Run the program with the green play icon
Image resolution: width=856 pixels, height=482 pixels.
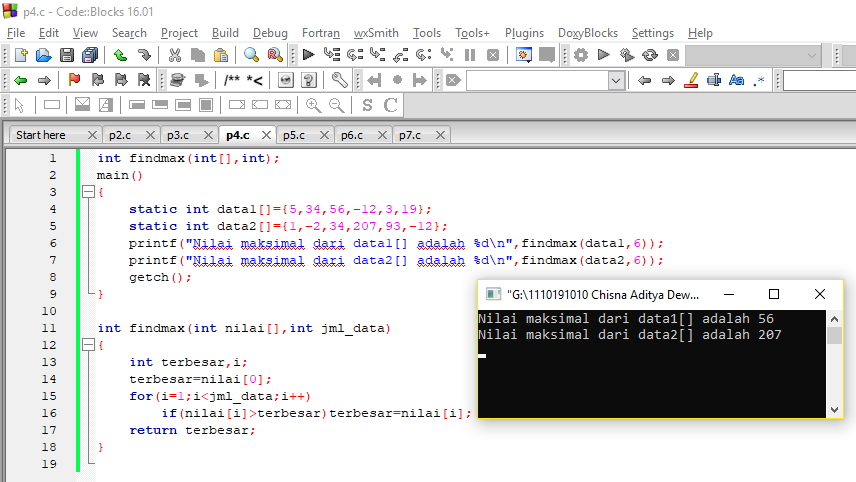603,55
